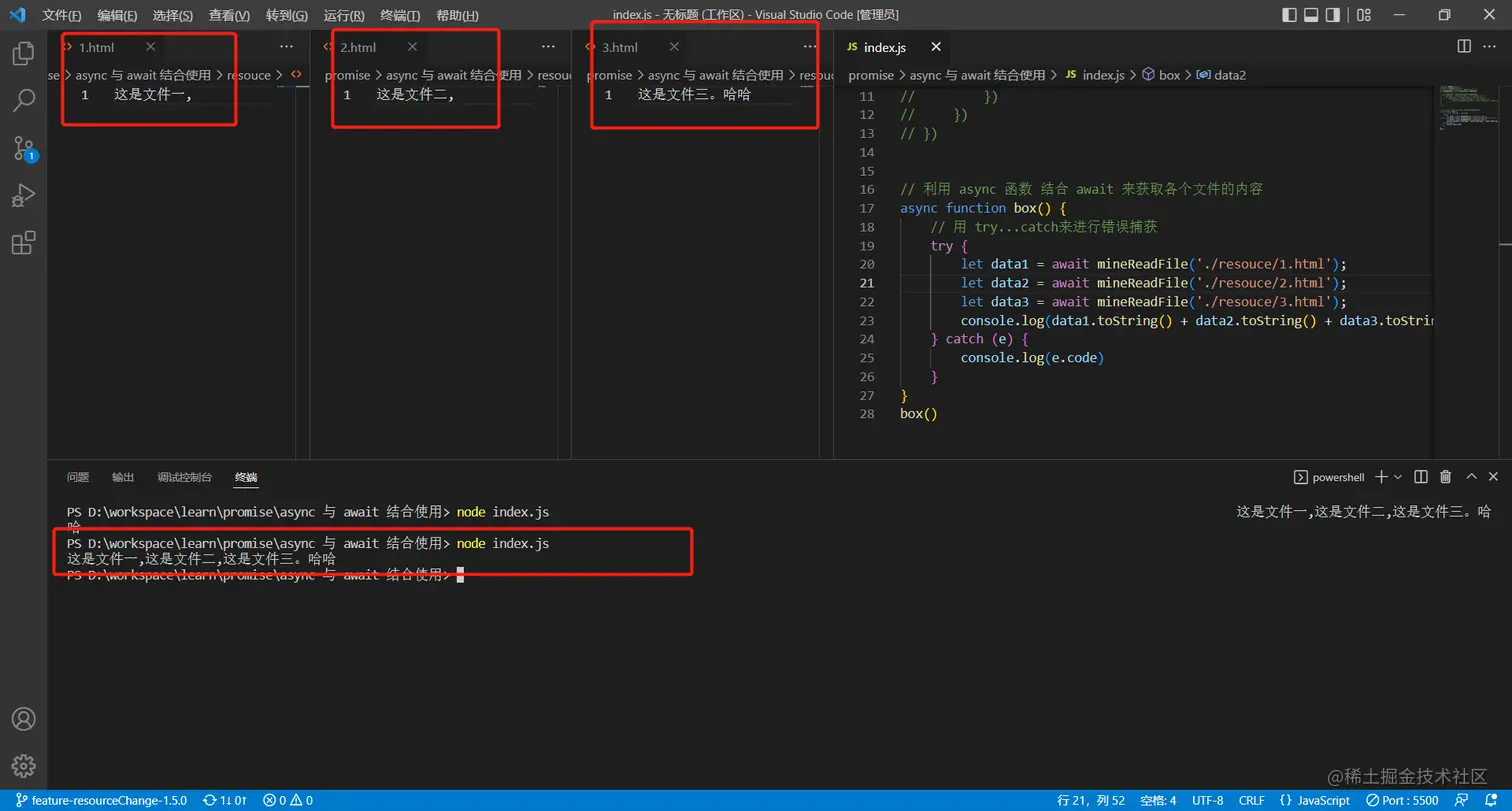Synchronize changes 1↓ 0↑ in status bar
The width and height of the screenshot is (1512, 811).
[225, 800]
